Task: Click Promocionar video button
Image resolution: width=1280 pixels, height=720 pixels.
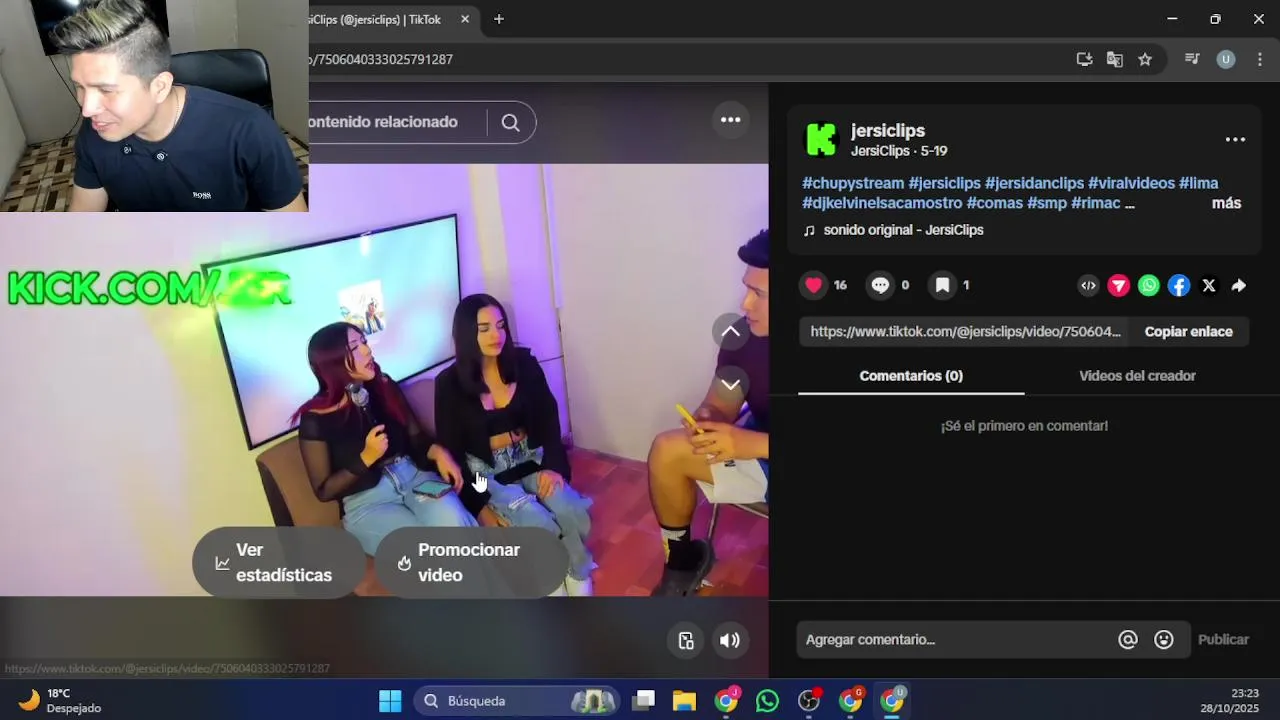Action: pos(471,563)
